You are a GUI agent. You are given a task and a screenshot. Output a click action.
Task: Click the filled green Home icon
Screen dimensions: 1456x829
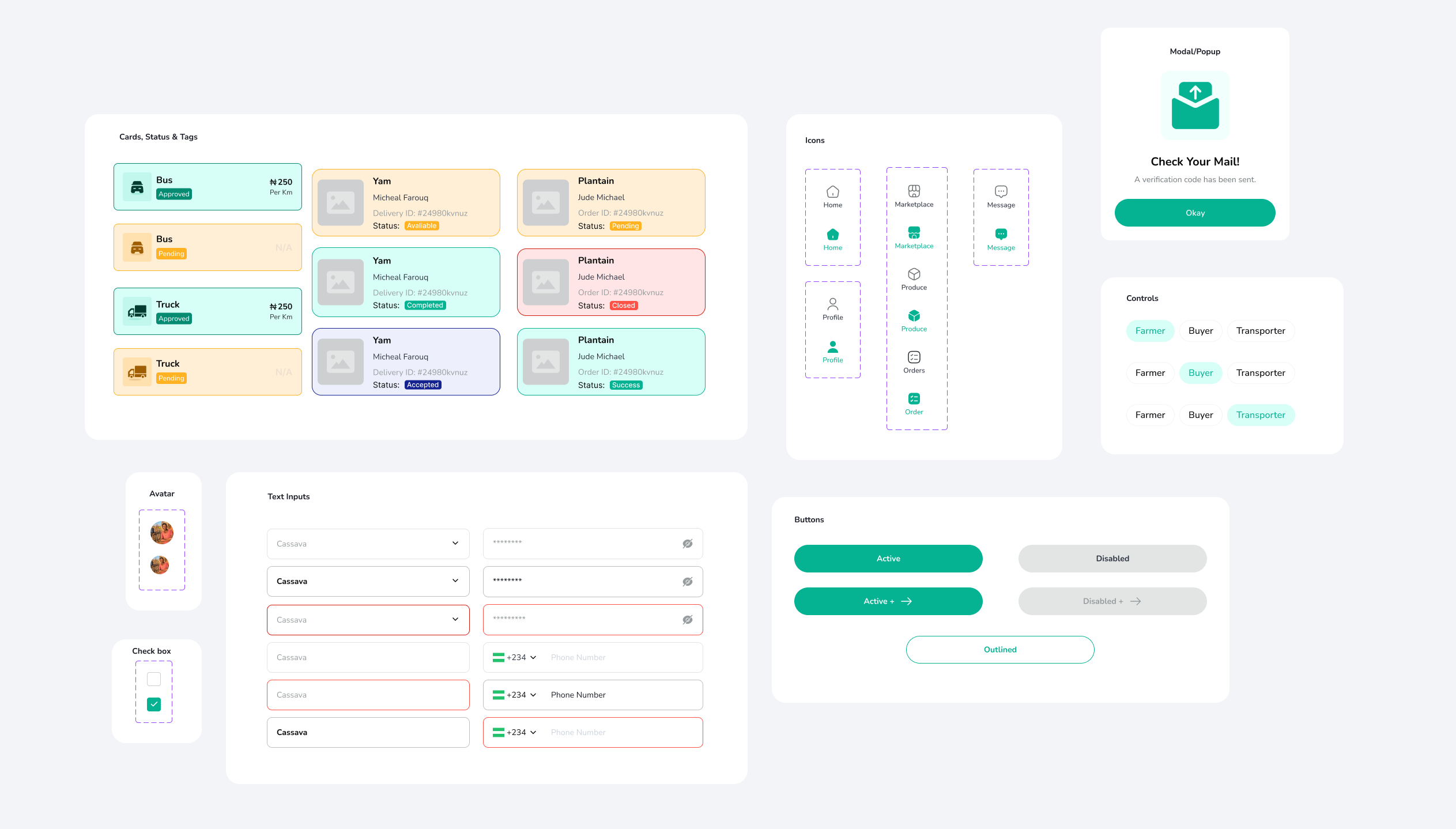(x=832, y=234)
